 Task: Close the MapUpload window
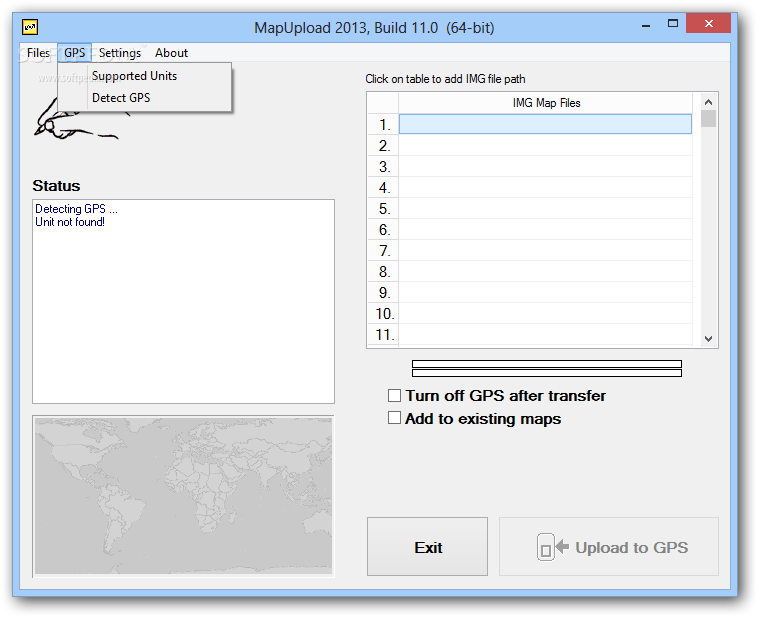(x=708, y=23)
